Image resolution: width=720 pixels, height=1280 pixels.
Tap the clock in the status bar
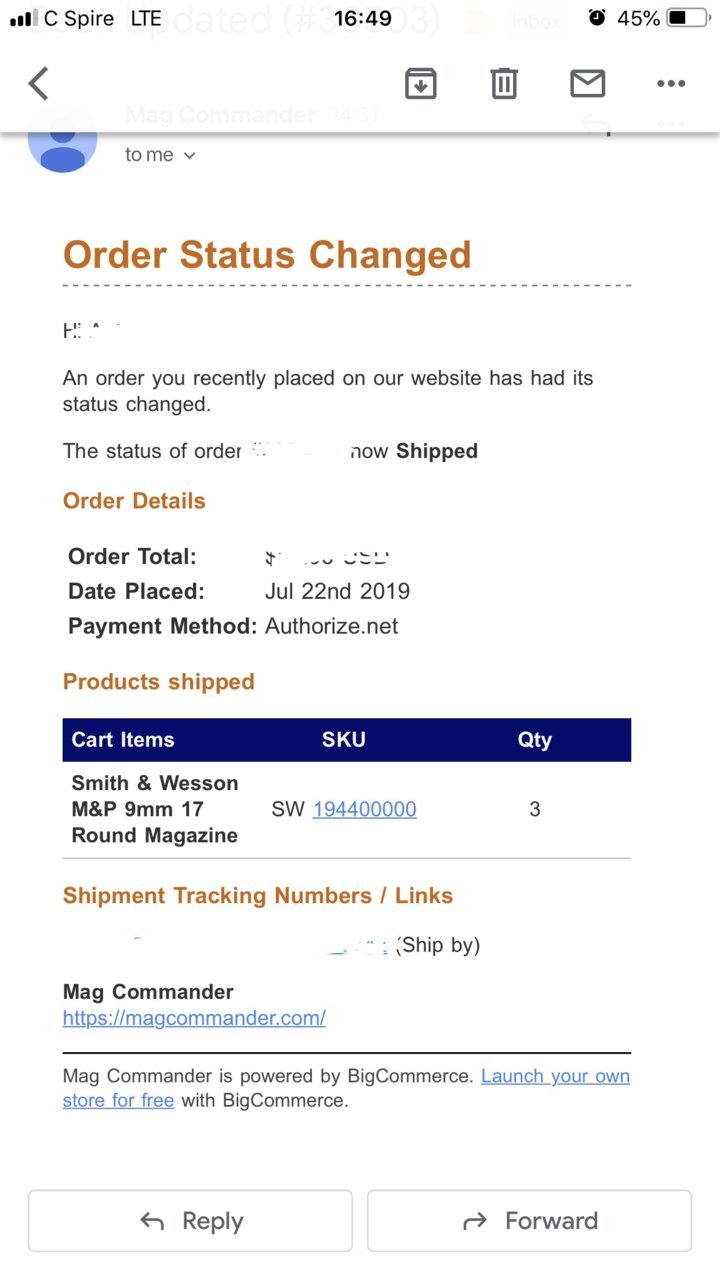(362, 19)
